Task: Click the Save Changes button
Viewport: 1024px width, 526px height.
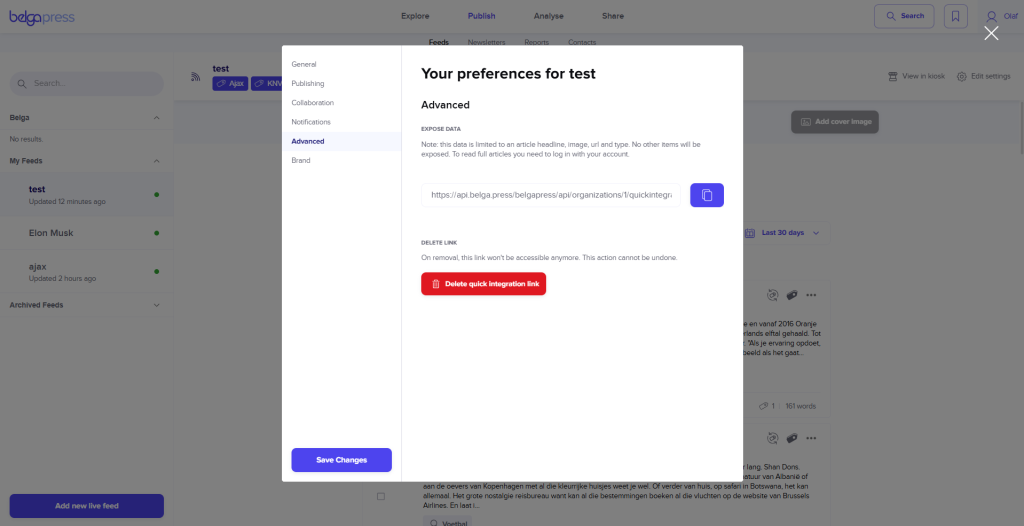Action: pyautogui.click(x=341, y=460)
